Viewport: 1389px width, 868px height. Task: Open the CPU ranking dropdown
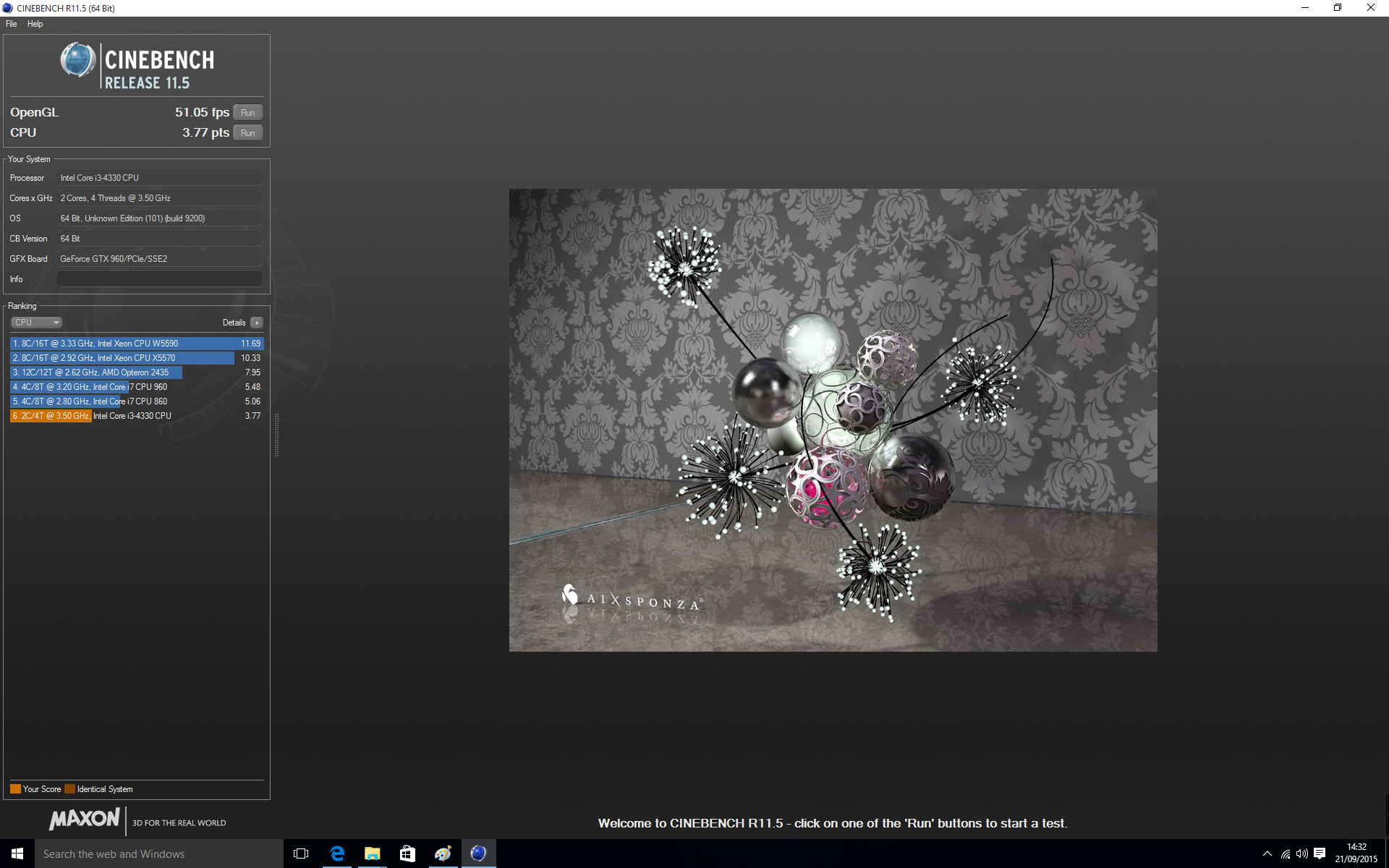[x=36, y=323]
